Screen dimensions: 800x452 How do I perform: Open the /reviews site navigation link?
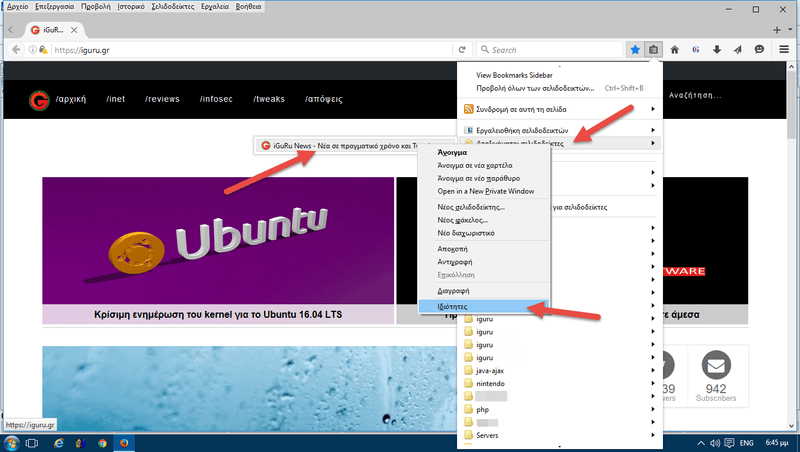click(x=164, y=99)
